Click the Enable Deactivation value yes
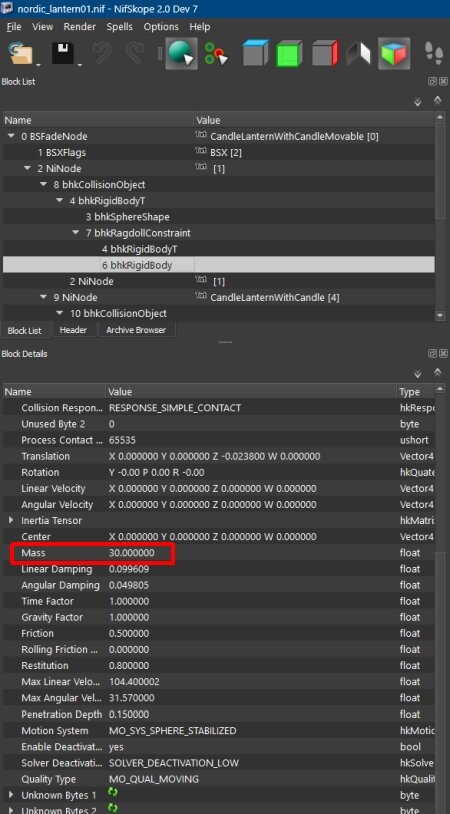Screen dimensions: 450x814 [116, 747]
